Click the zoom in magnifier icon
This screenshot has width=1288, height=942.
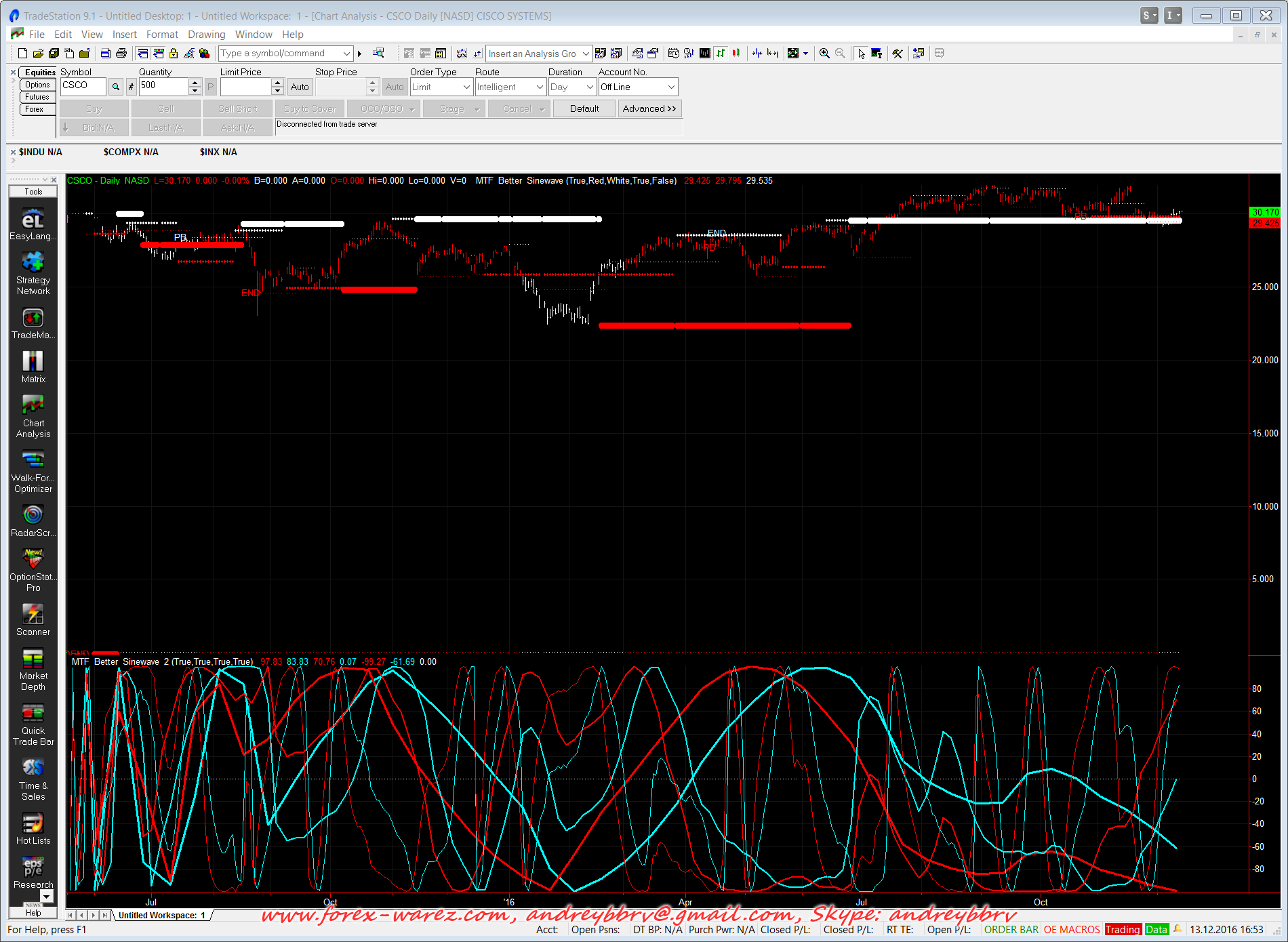[824, 54]
